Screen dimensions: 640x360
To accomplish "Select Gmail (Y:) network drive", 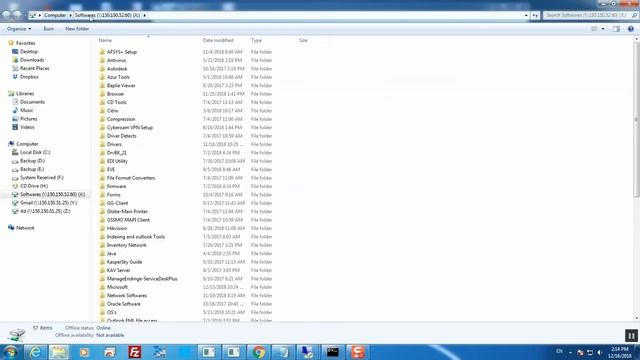I will tap(49, 203).
